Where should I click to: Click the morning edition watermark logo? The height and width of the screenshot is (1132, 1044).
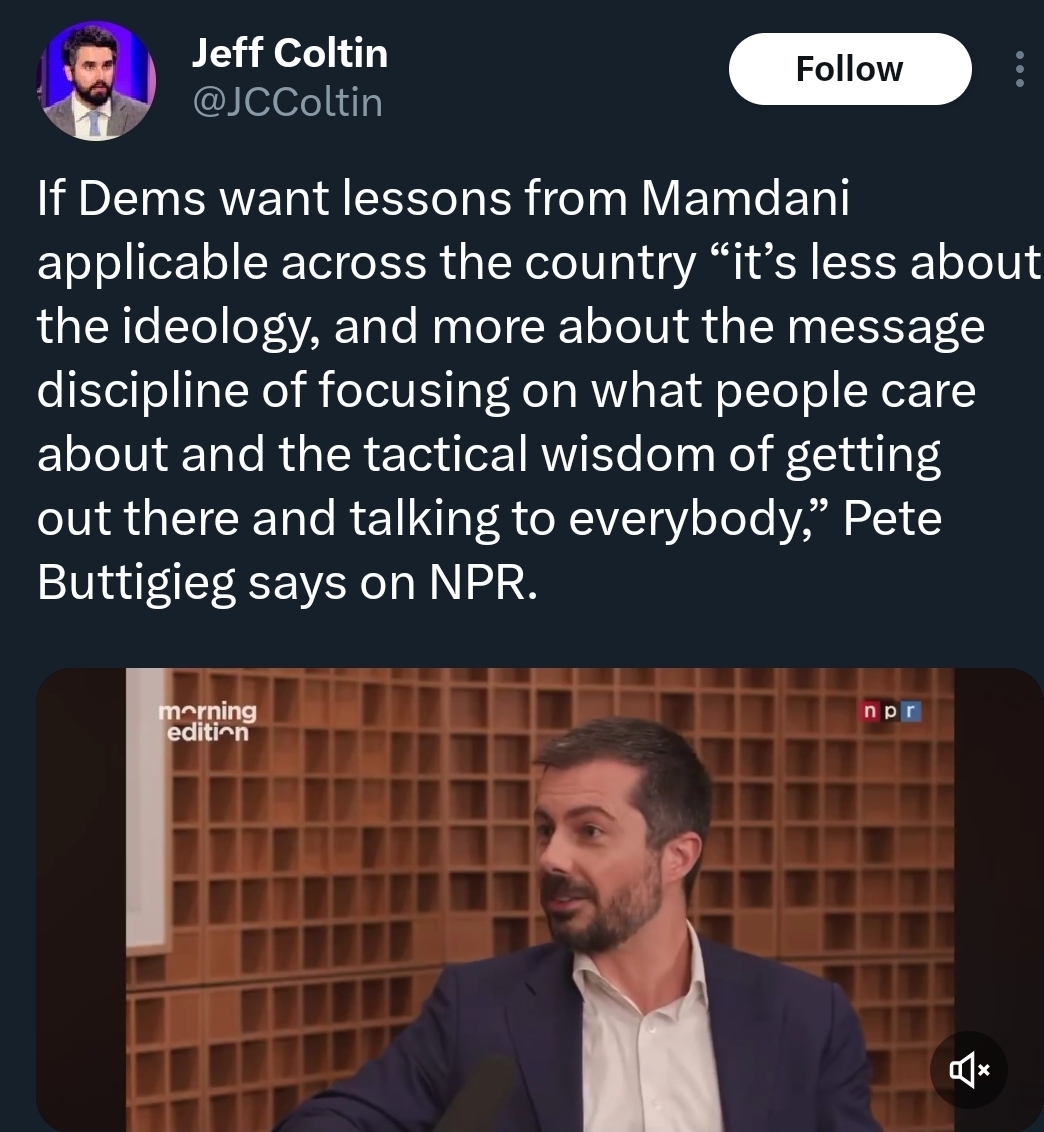[x=207, y=721]
